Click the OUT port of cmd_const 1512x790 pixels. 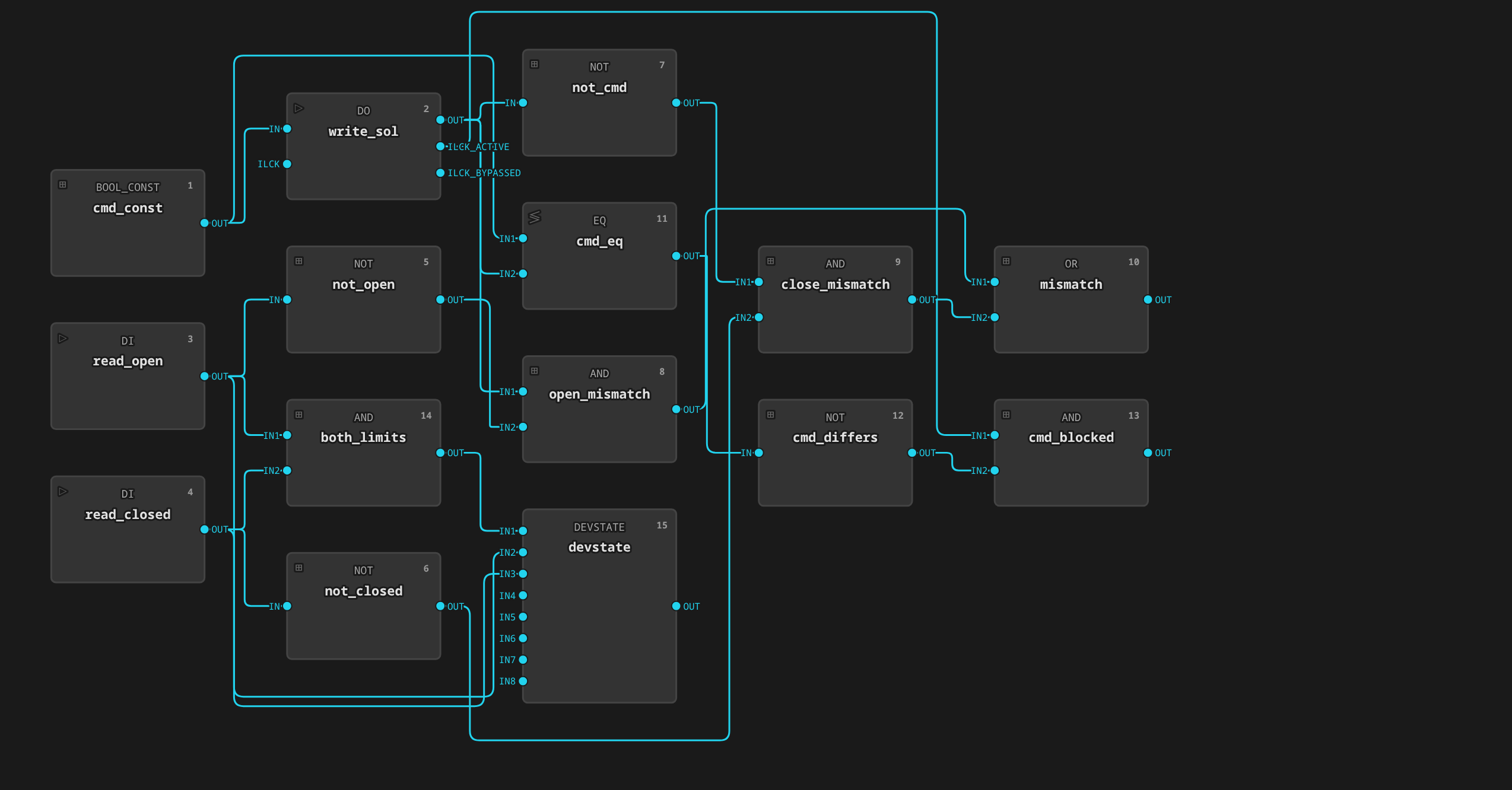coord(205,223)
